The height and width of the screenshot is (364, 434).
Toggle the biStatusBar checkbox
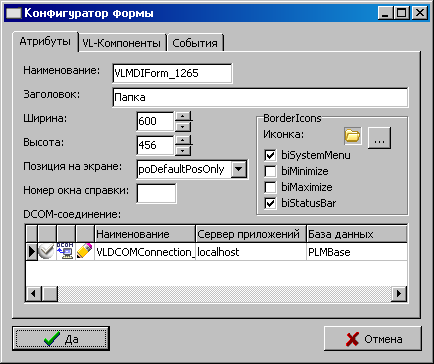pyautogui.click(x=270, y=203)
